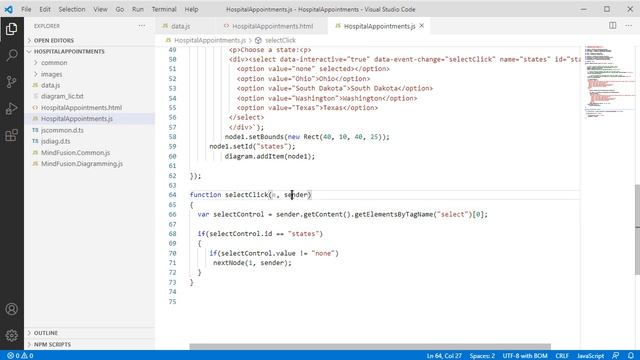The height and width of the screenshot is (360, 640).
Task: Click the vertical scrollbar of the editor
Action: 637,229
